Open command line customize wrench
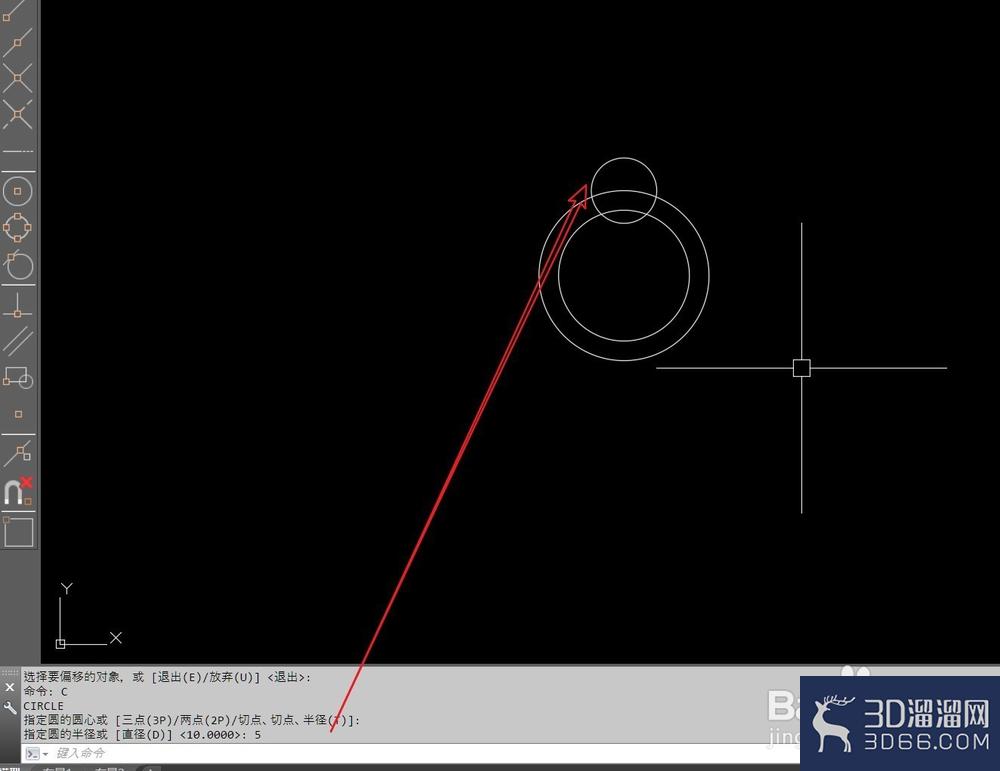 (10, 707)
